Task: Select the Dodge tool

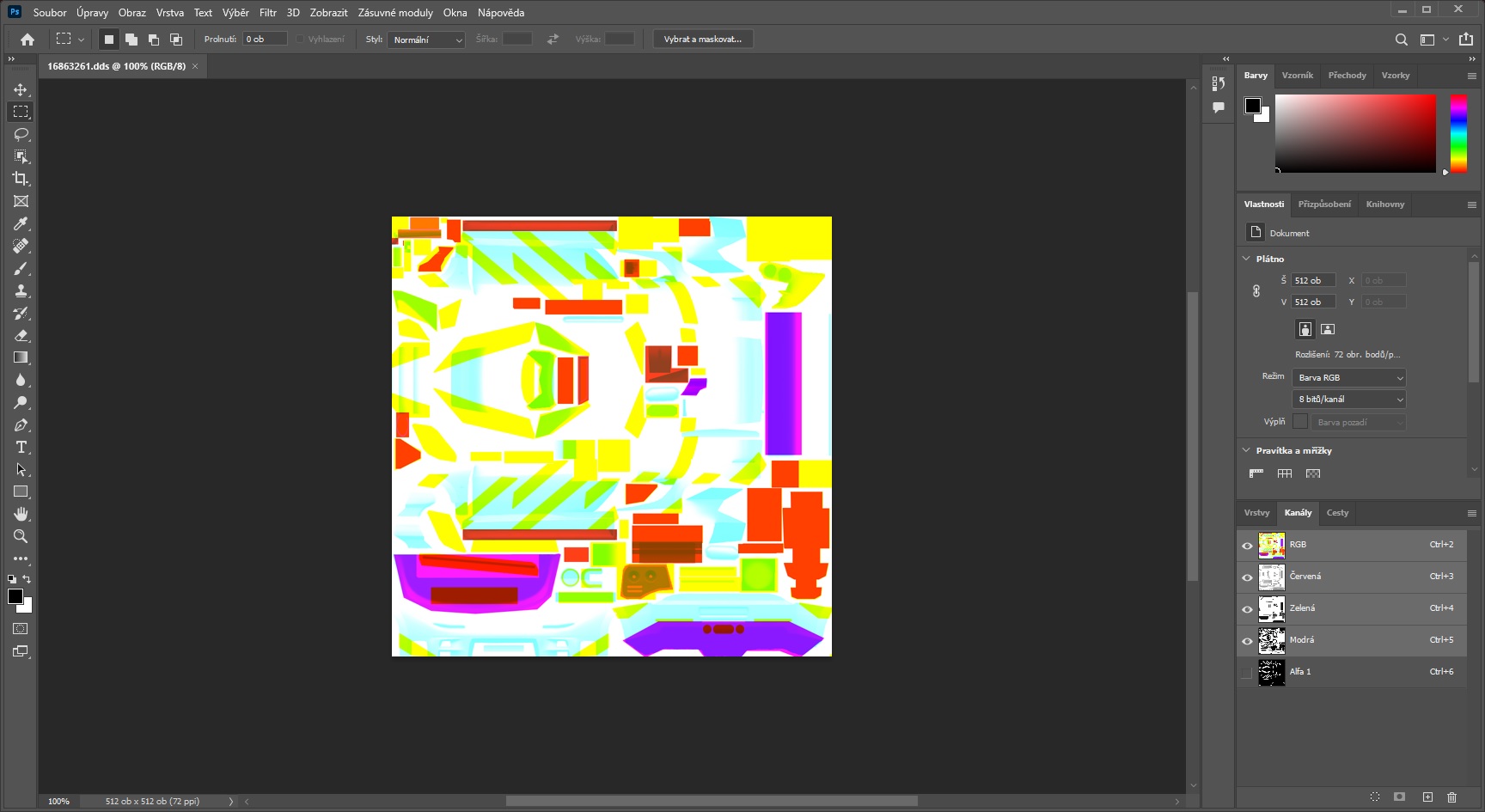Action: click(x=21, y=402)
